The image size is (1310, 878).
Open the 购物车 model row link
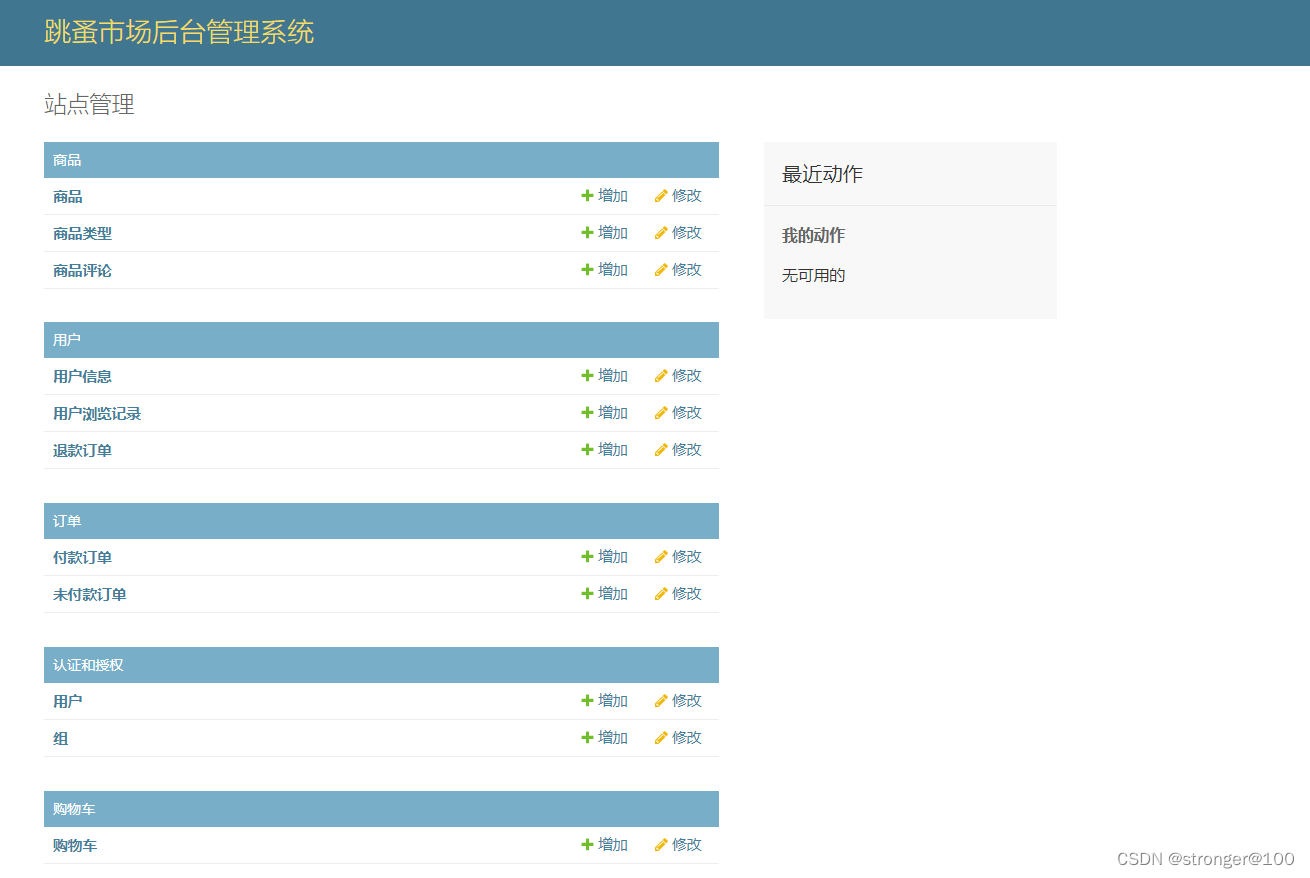[75, 846]
